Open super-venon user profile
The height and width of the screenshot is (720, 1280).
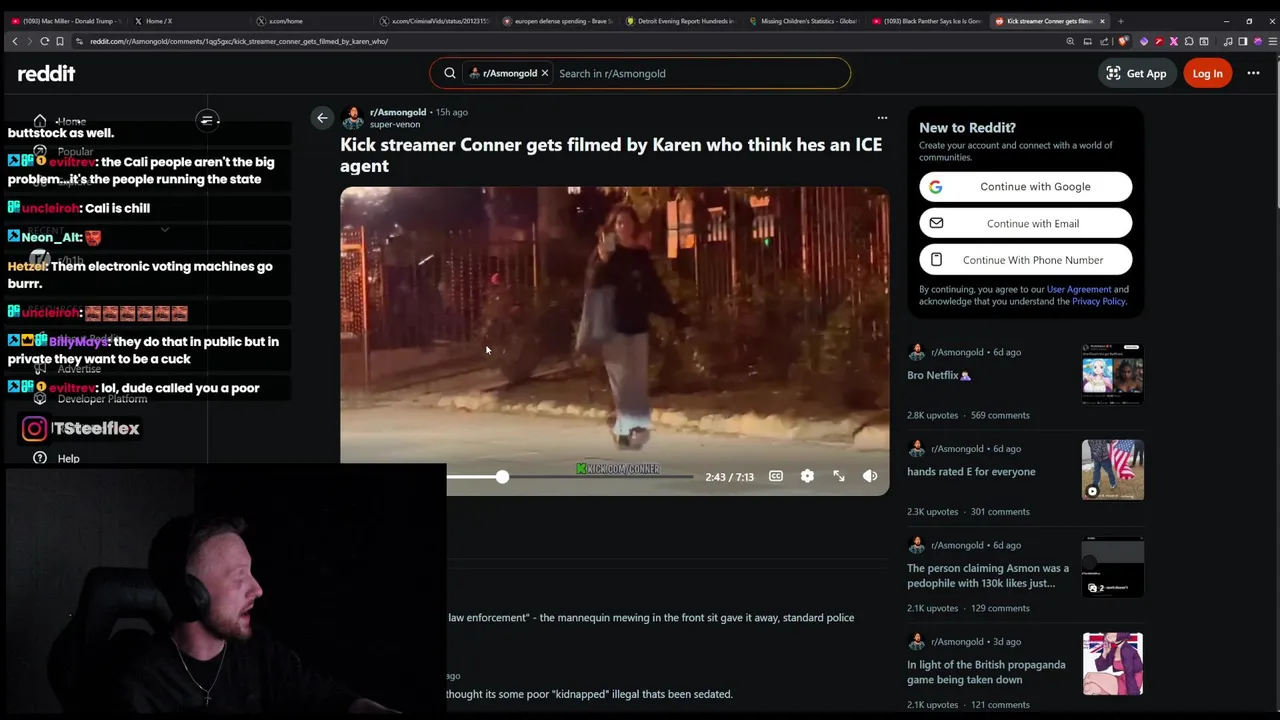point(395,124)
